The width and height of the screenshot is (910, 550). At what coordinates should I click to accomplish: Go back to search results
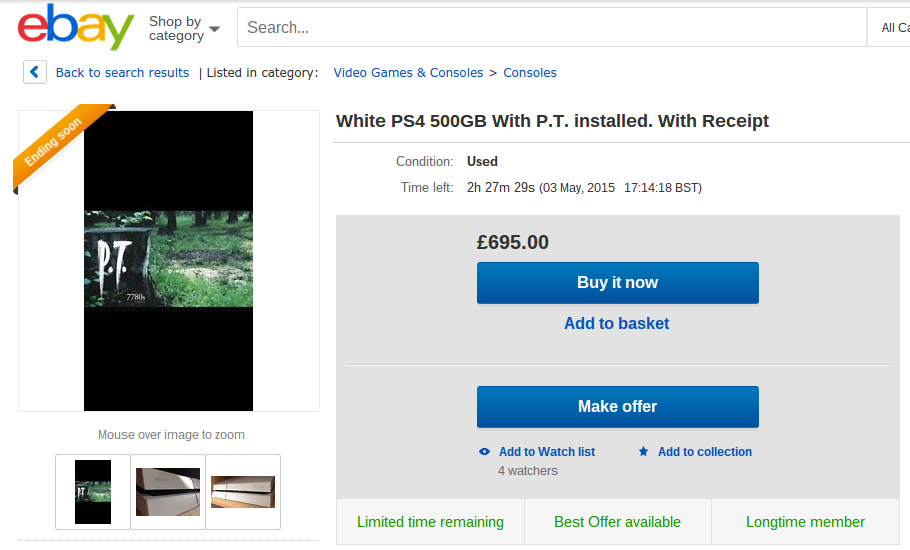122,72
